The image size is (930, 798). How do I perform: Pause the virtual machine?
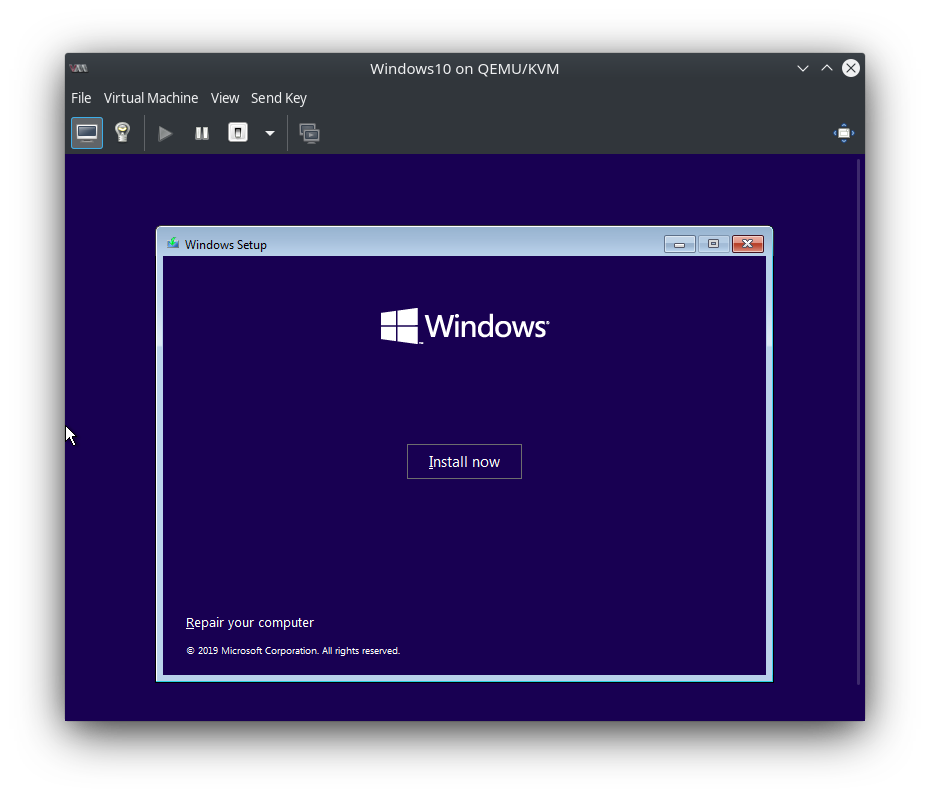click(202, 133)
